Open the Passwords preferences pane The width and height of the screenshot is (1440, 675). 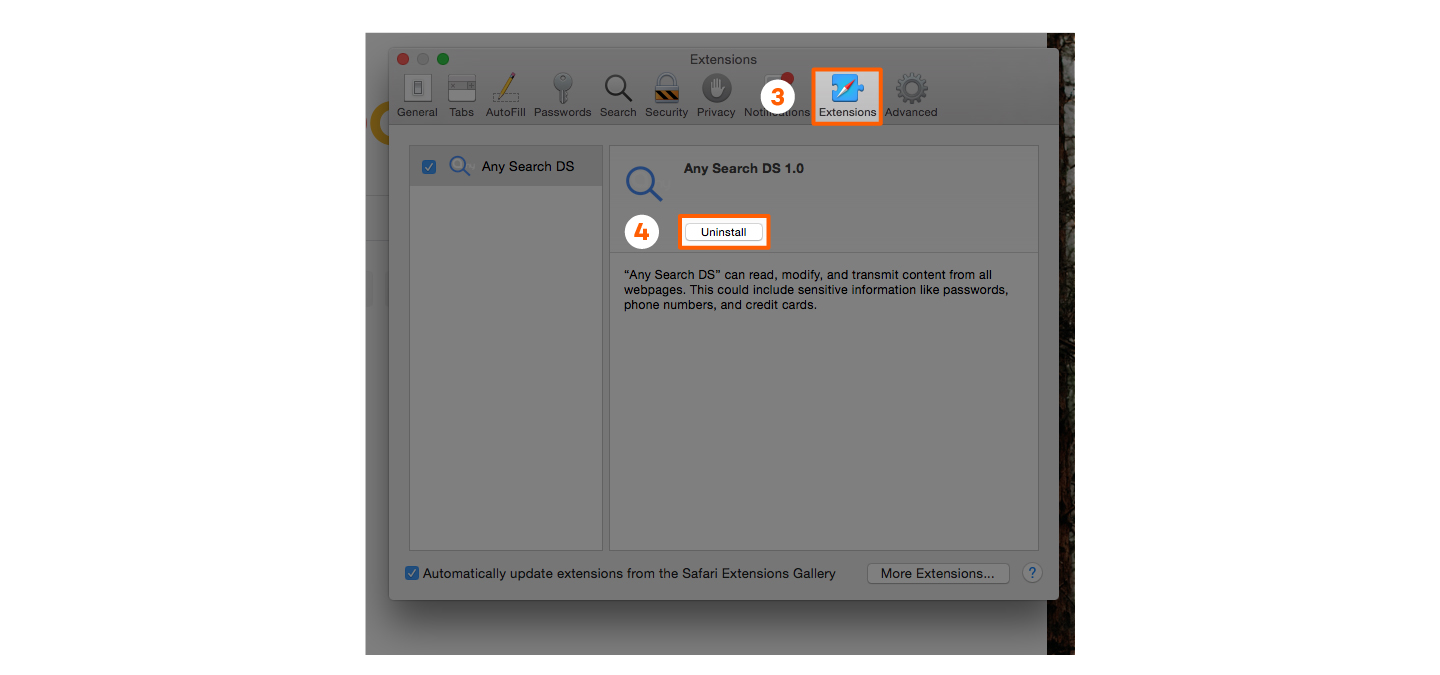562,96
